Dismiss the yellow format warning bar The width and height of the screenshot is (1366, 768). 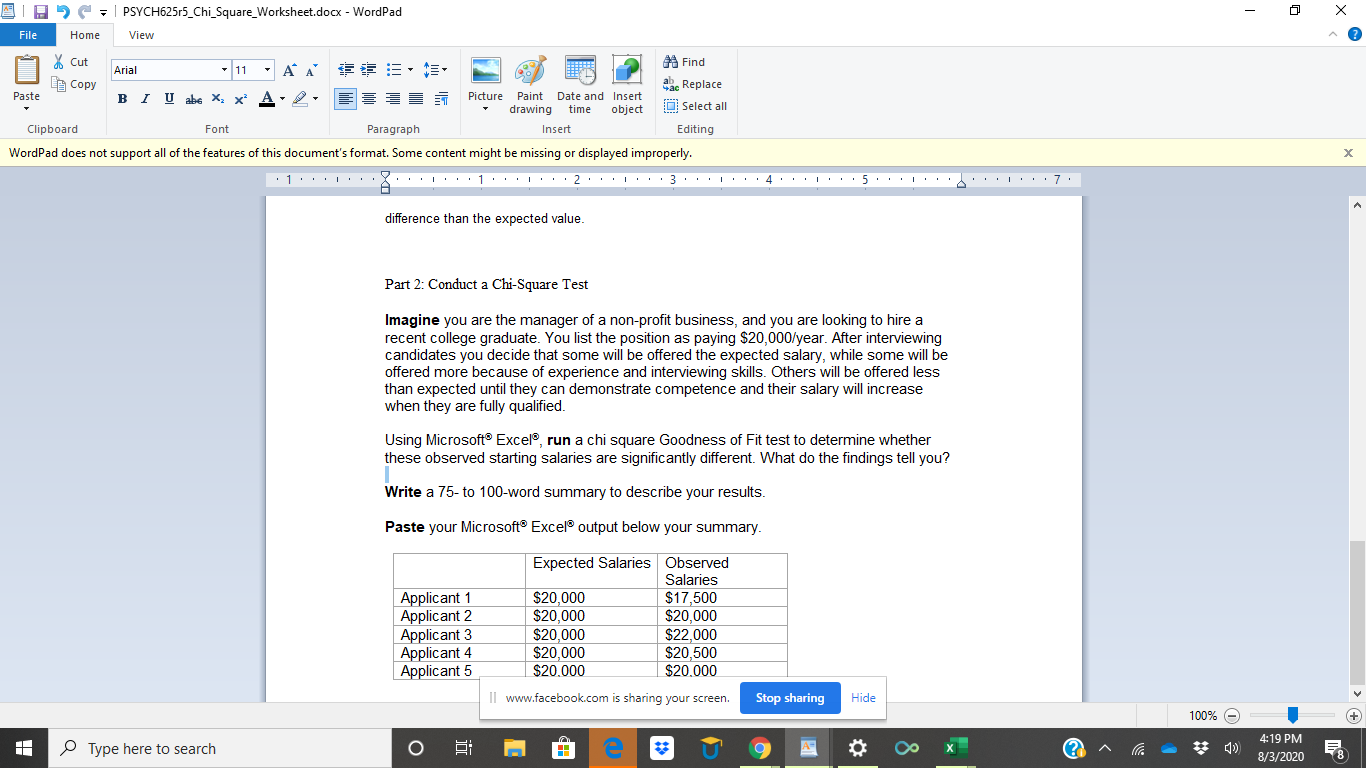tap(1348, 153)
